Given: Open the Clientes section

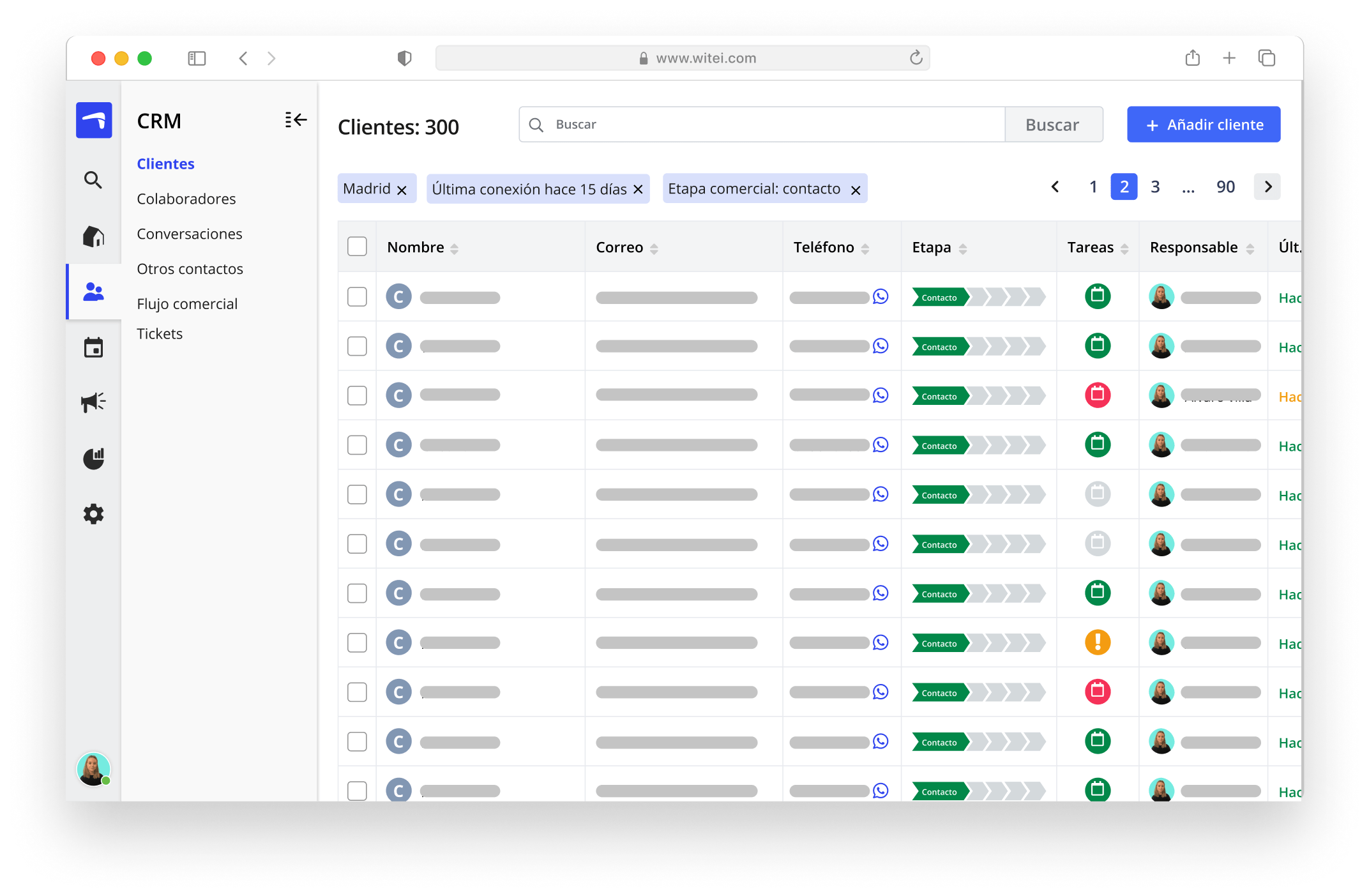Looking at the screenshot, I should click(165, 163).
